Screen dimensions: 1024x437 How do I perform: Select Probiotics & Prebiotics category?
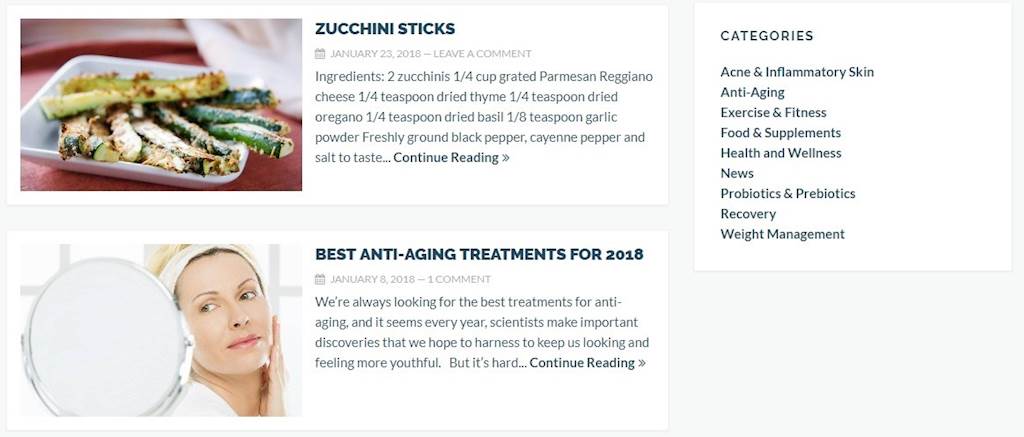click(x=788, y=193)
